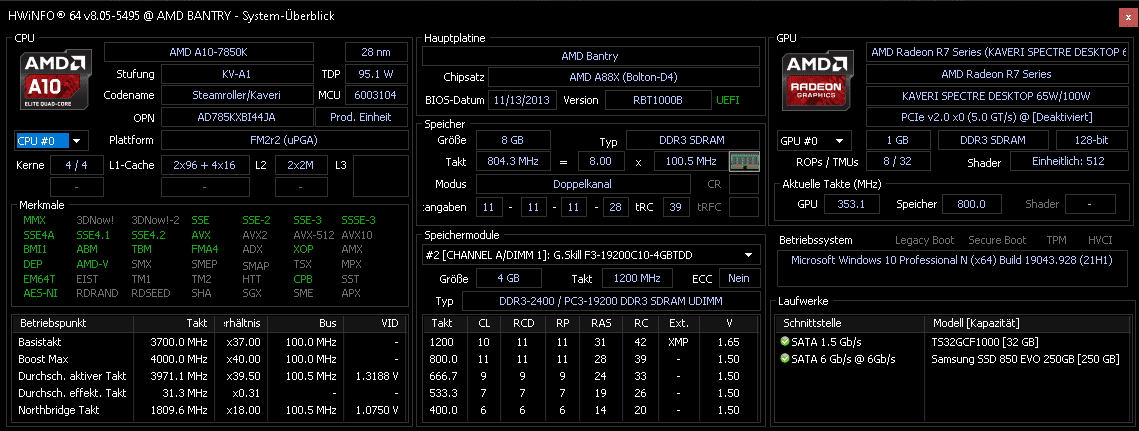
Task: Click the Samsung SSD 850 EVO drive entry
Action: tap(1025, 359)
